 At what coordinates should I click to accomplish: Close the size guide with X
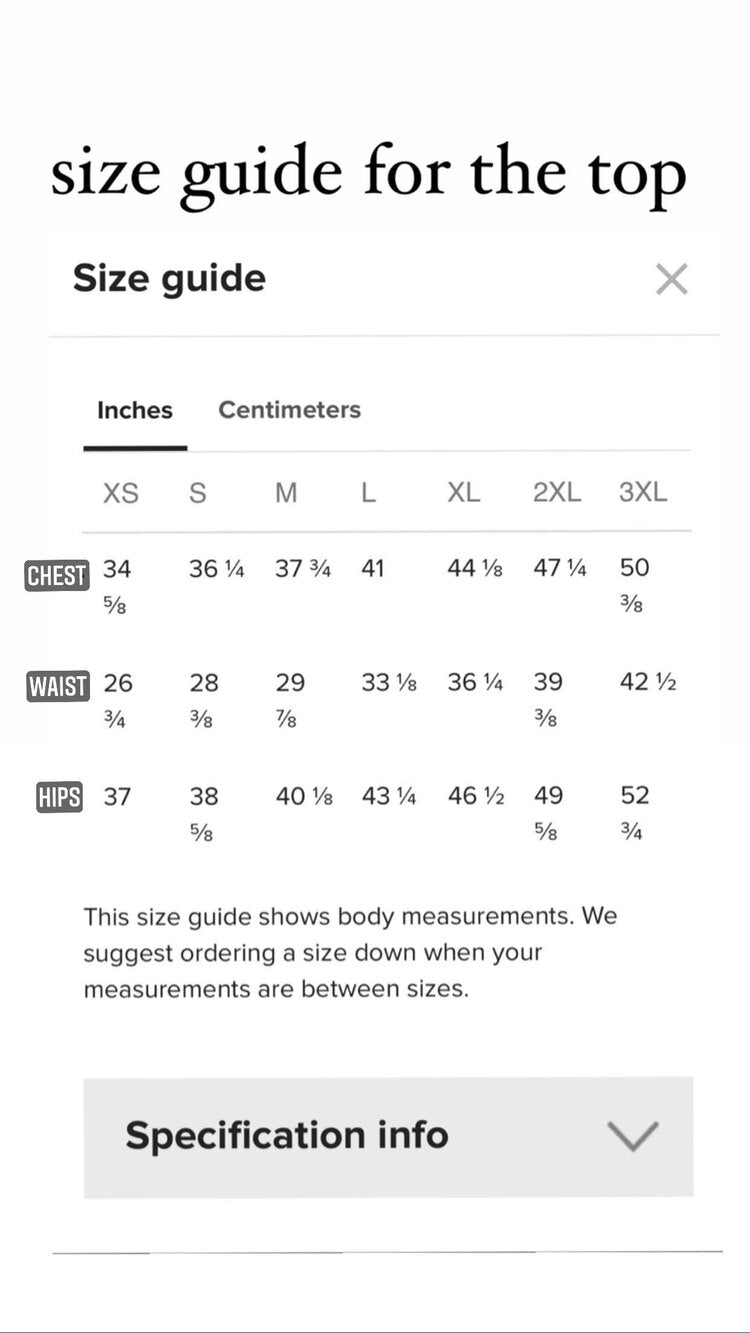click(x=671, y=279)
